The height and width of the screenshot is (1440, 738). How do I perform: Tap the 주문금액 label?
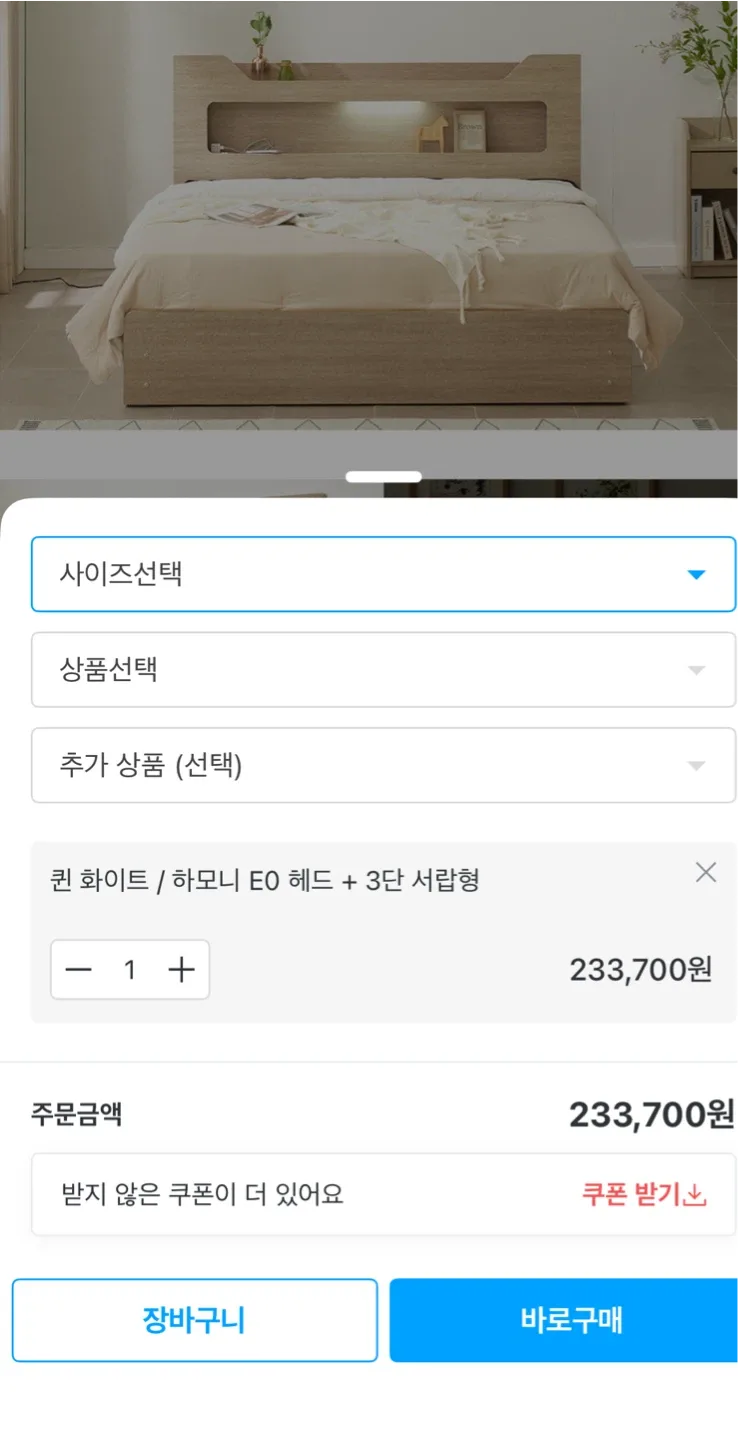pos(76,1114)
